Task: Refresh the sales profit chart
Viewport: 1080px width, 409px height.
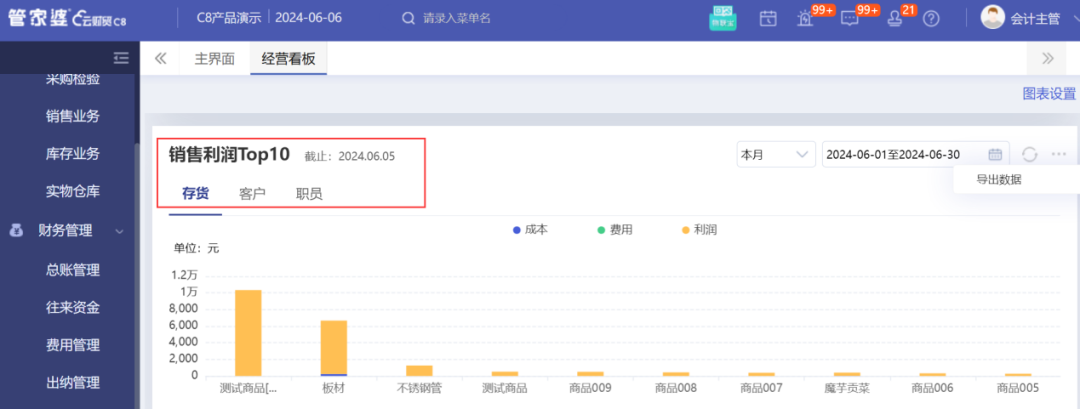Action: pyautogui.click(x=1030, y=154)
